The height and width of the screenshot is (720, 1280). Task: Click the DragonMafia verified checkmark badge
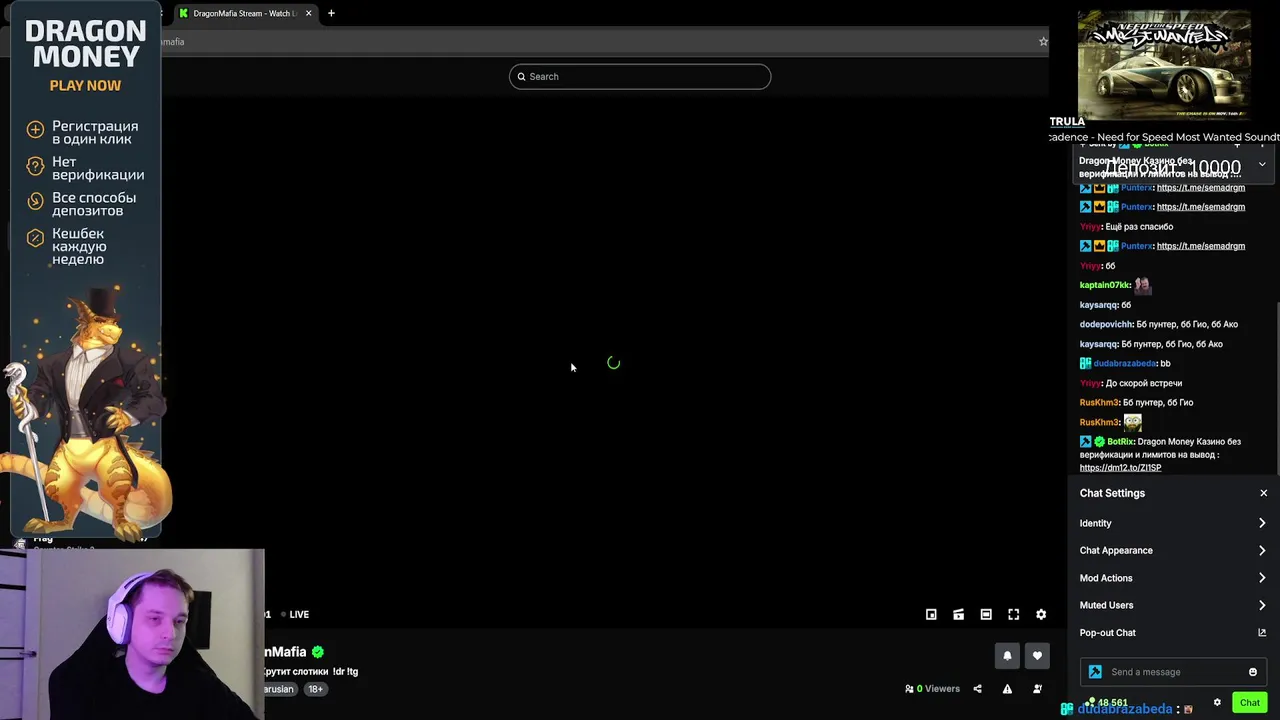click(x=318, y=652)
